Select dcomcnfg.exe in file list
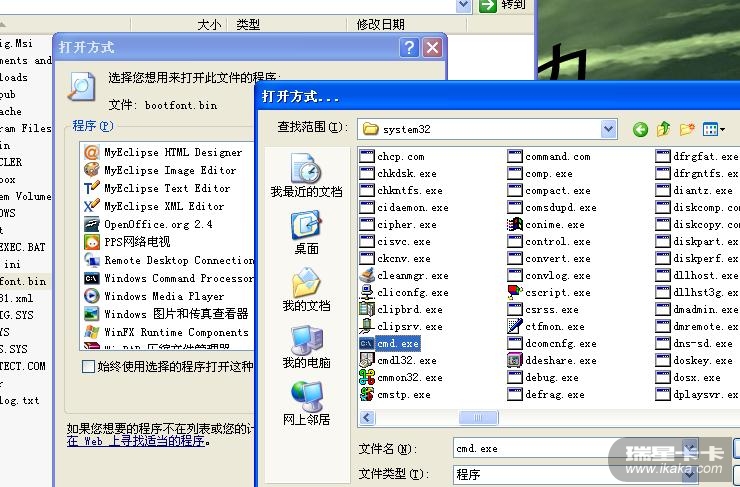The height and width of the screenshot is (487, 740). [552, 343]
